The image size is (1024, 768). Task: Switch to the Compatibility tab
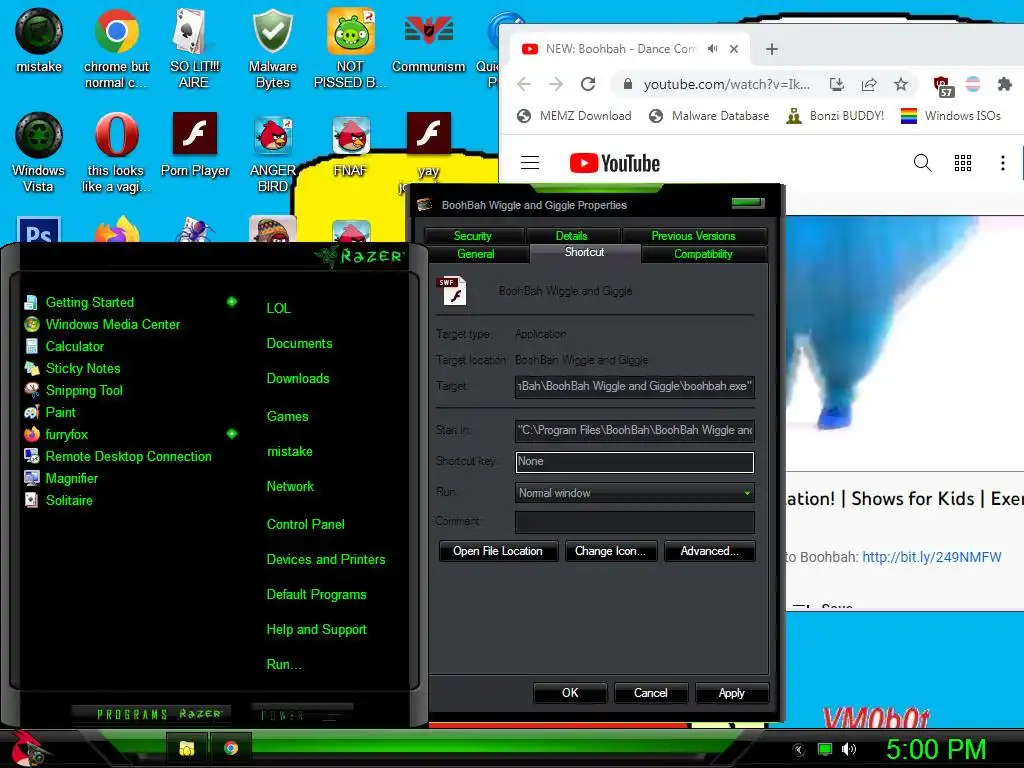703,254
